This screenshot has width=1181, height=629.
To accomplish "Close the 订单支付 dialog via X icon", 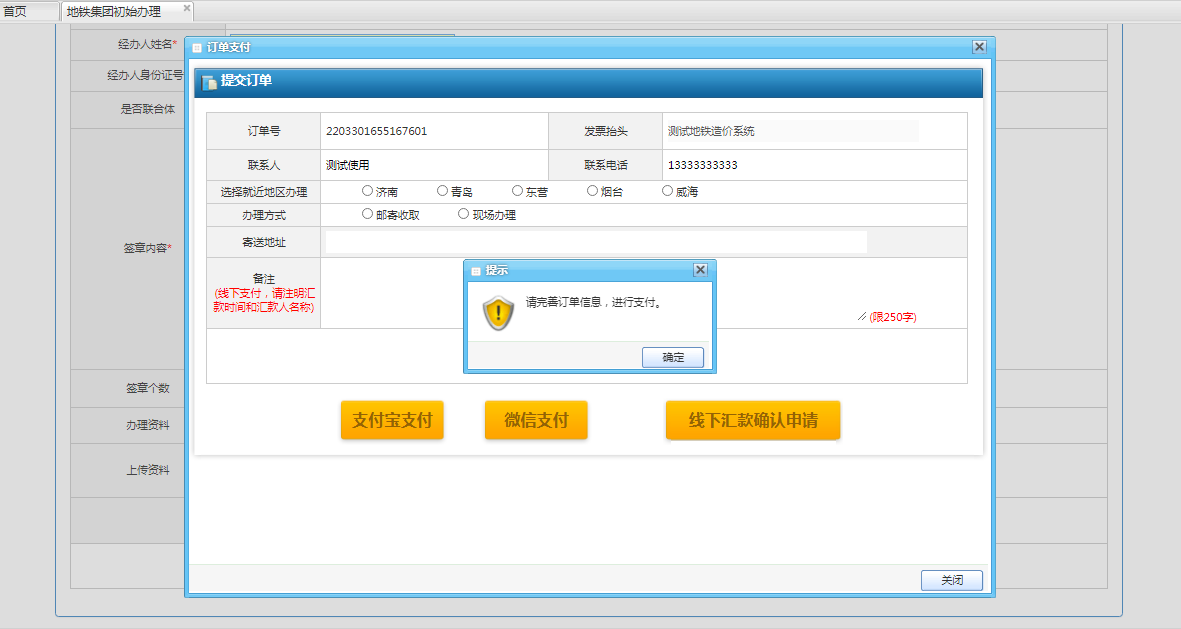I will (x=979, y=47).
